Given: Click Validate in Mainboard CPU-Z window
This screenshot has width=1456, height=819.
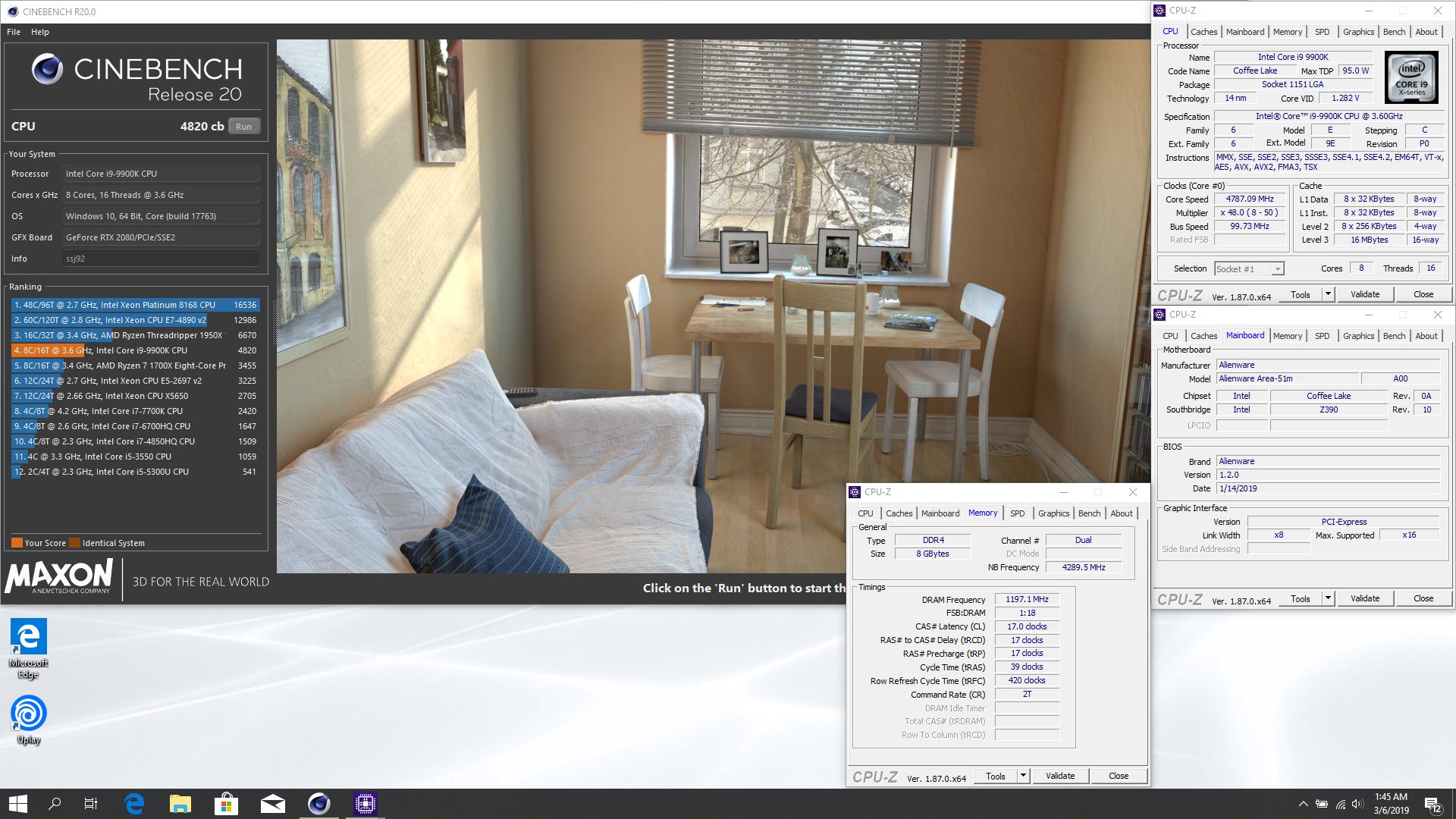Looking at the screenshot, I should point(1364,598).
